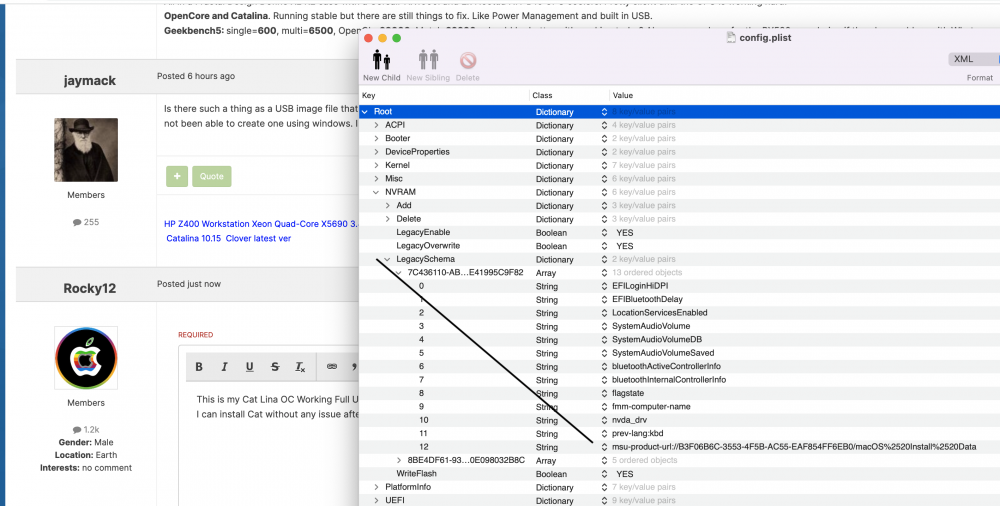Open class type popup for LegacySchema
This screenshot has width=1000, height=506.
[x=604, y=260]
